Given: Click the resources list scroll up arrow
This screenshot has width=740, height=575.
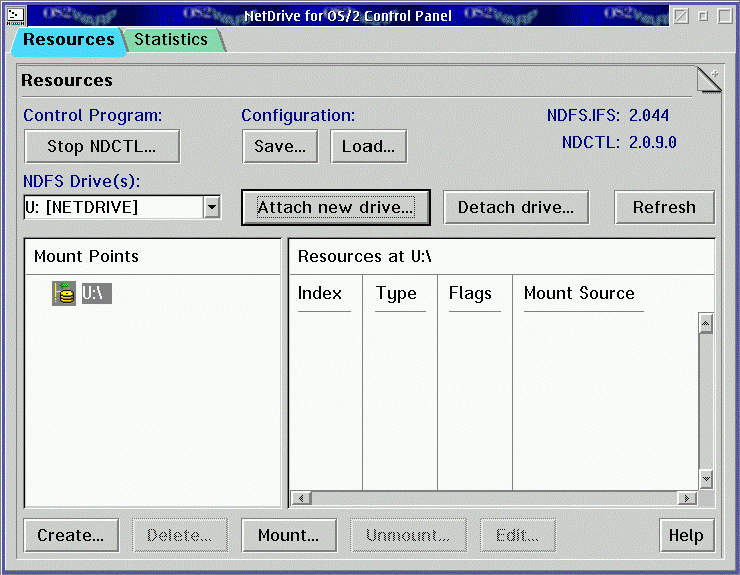Looking at the screenshot, I should point(706,324).
